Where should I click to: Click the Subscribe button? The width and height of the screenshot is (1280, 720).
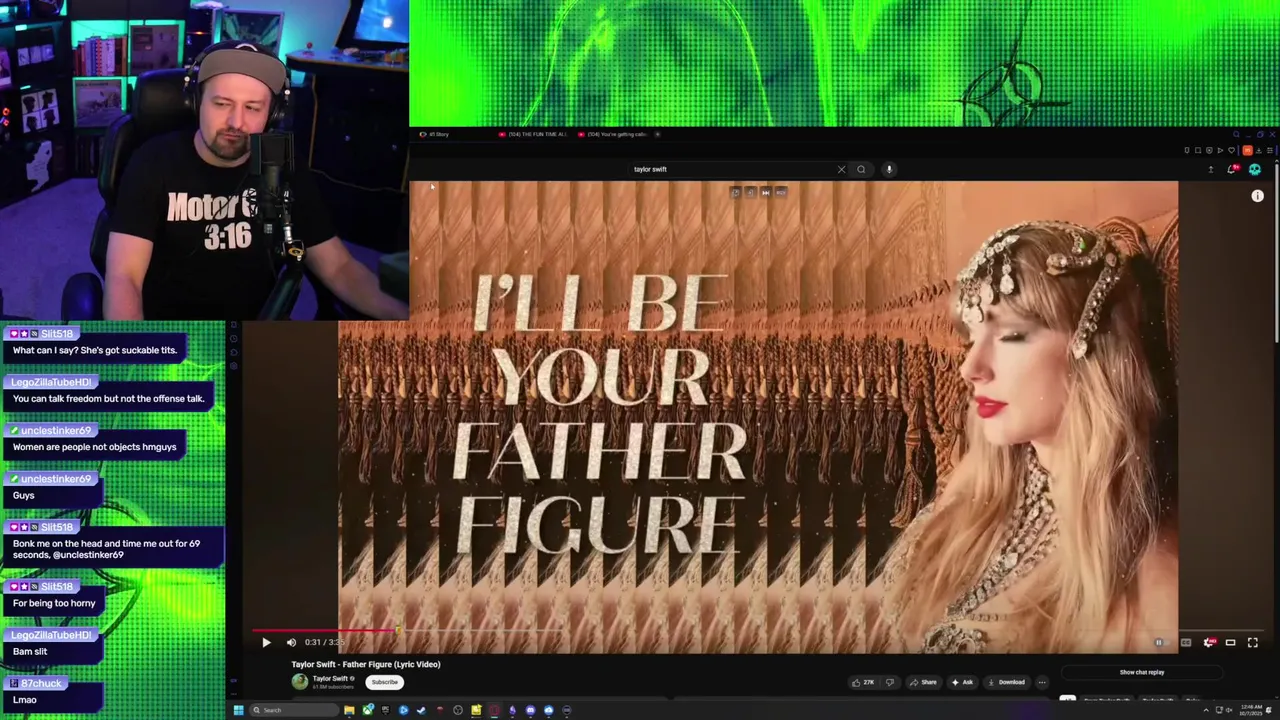coord(384,682)
